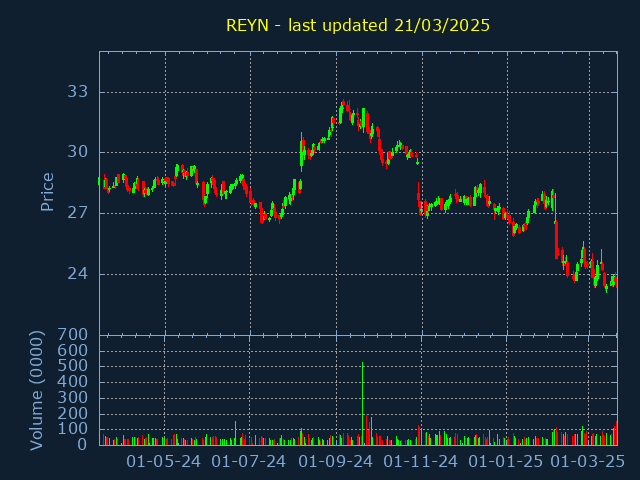Click the date label 01-01-25
Viewport: 640px width, 480px height.
(x=506, y=462)
